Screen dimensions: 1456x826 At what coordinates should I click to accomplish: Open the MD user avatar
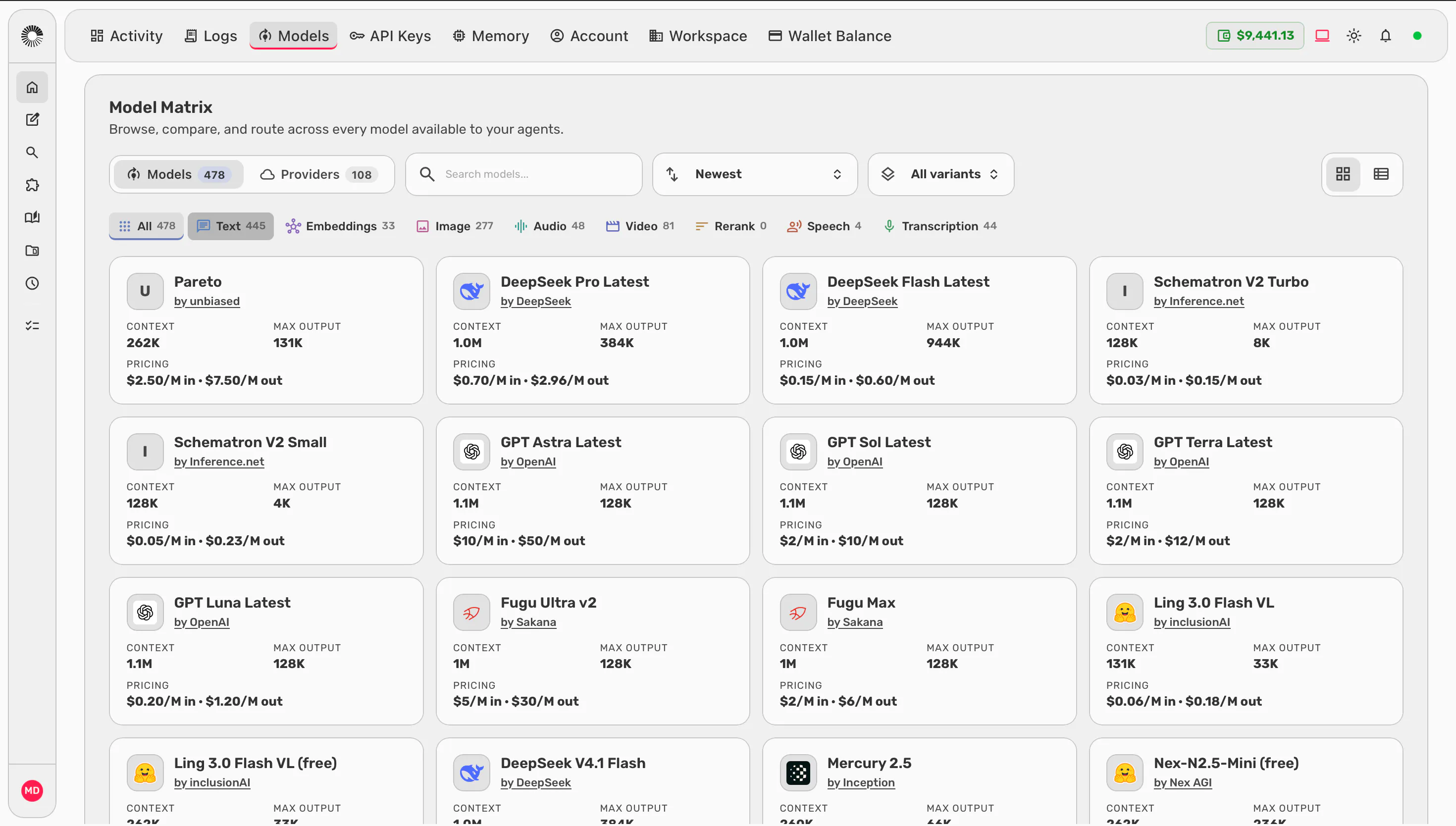32,791
